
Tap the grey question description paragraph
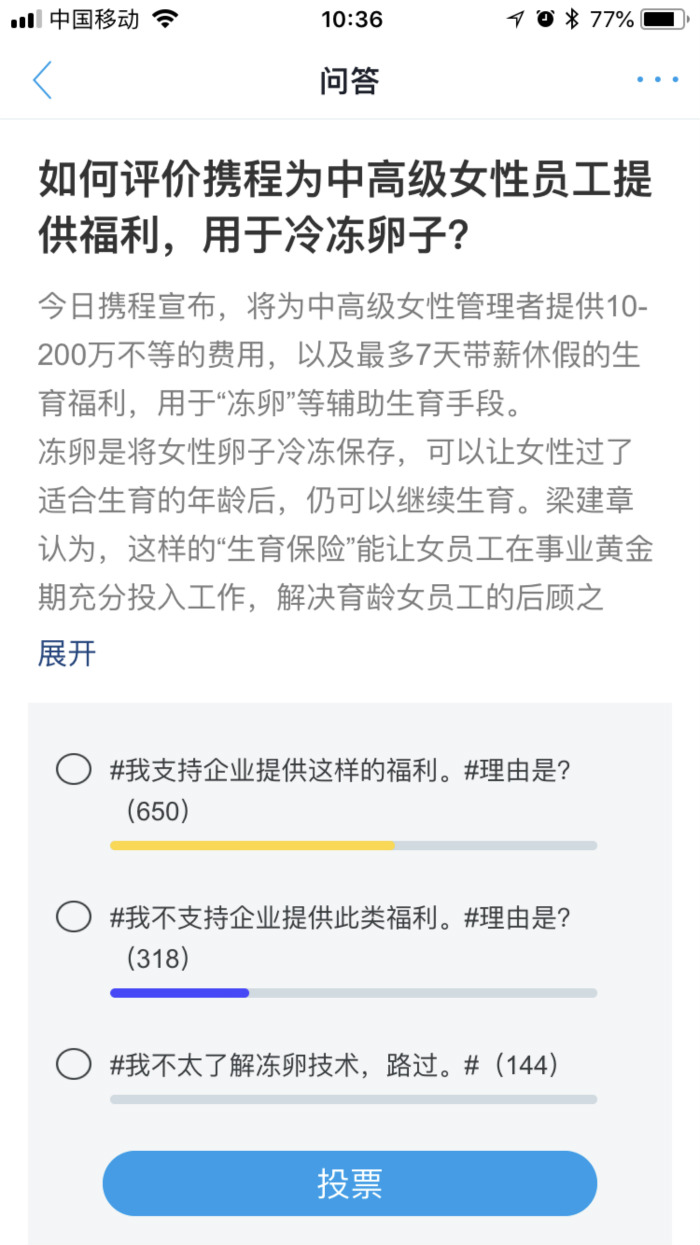click(x=345, y=452)
